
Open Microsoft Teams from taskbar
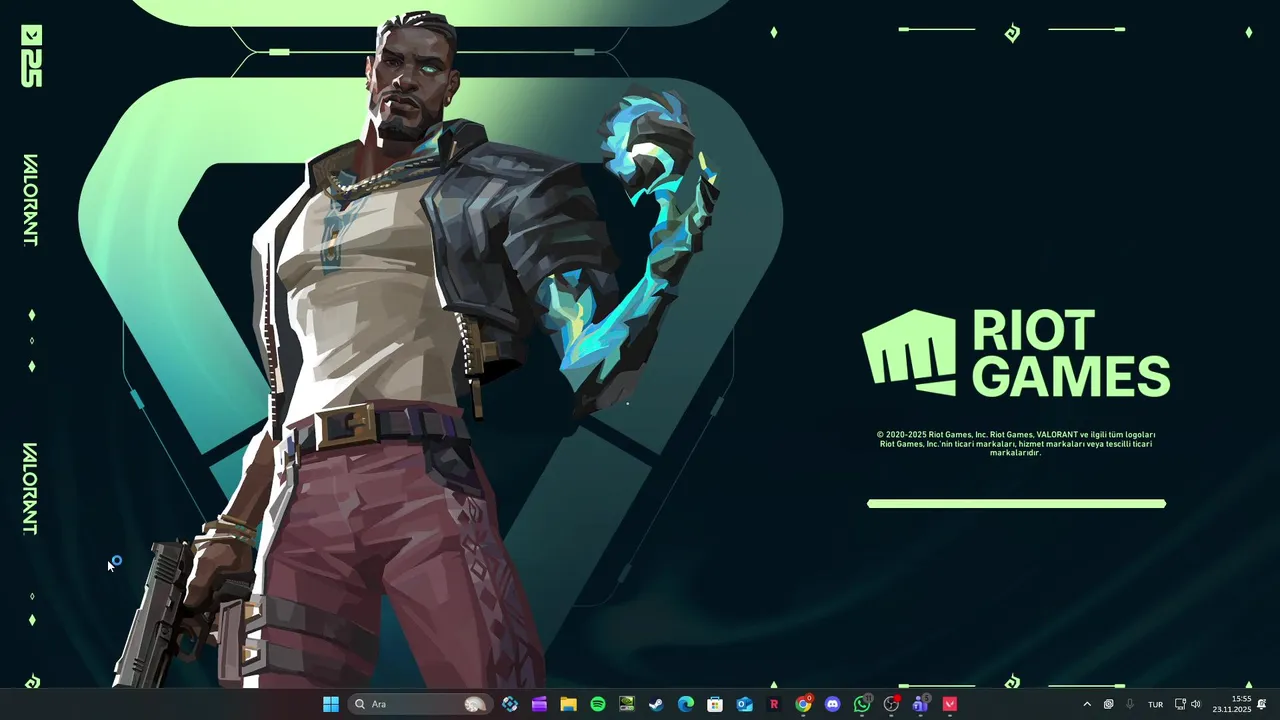click(x=920, y=704)
